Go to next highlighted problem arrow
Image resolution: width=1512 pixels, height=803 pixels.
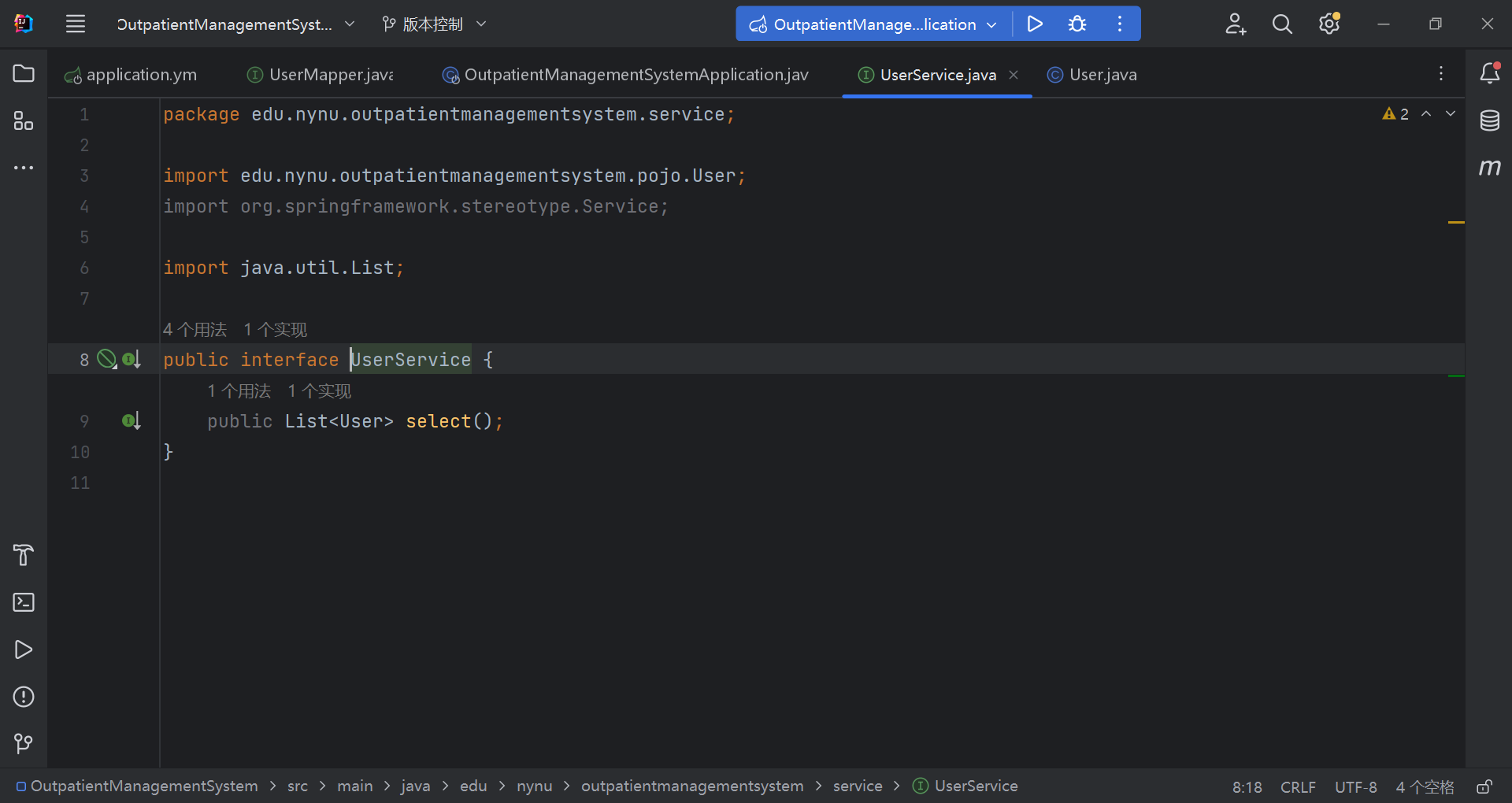[1451, 114]
